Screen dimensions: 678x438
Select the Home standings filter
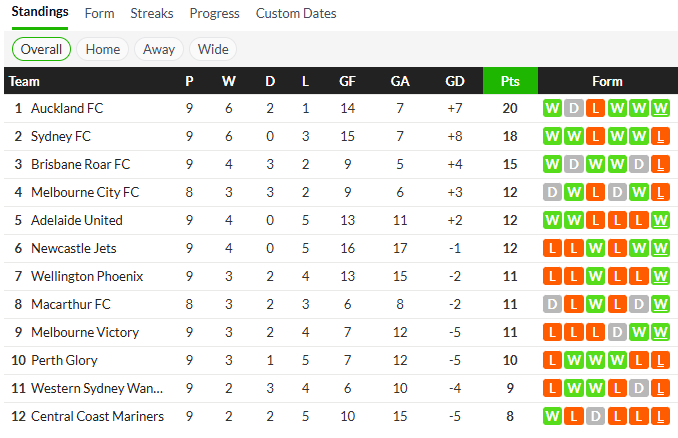coord(102,49)
